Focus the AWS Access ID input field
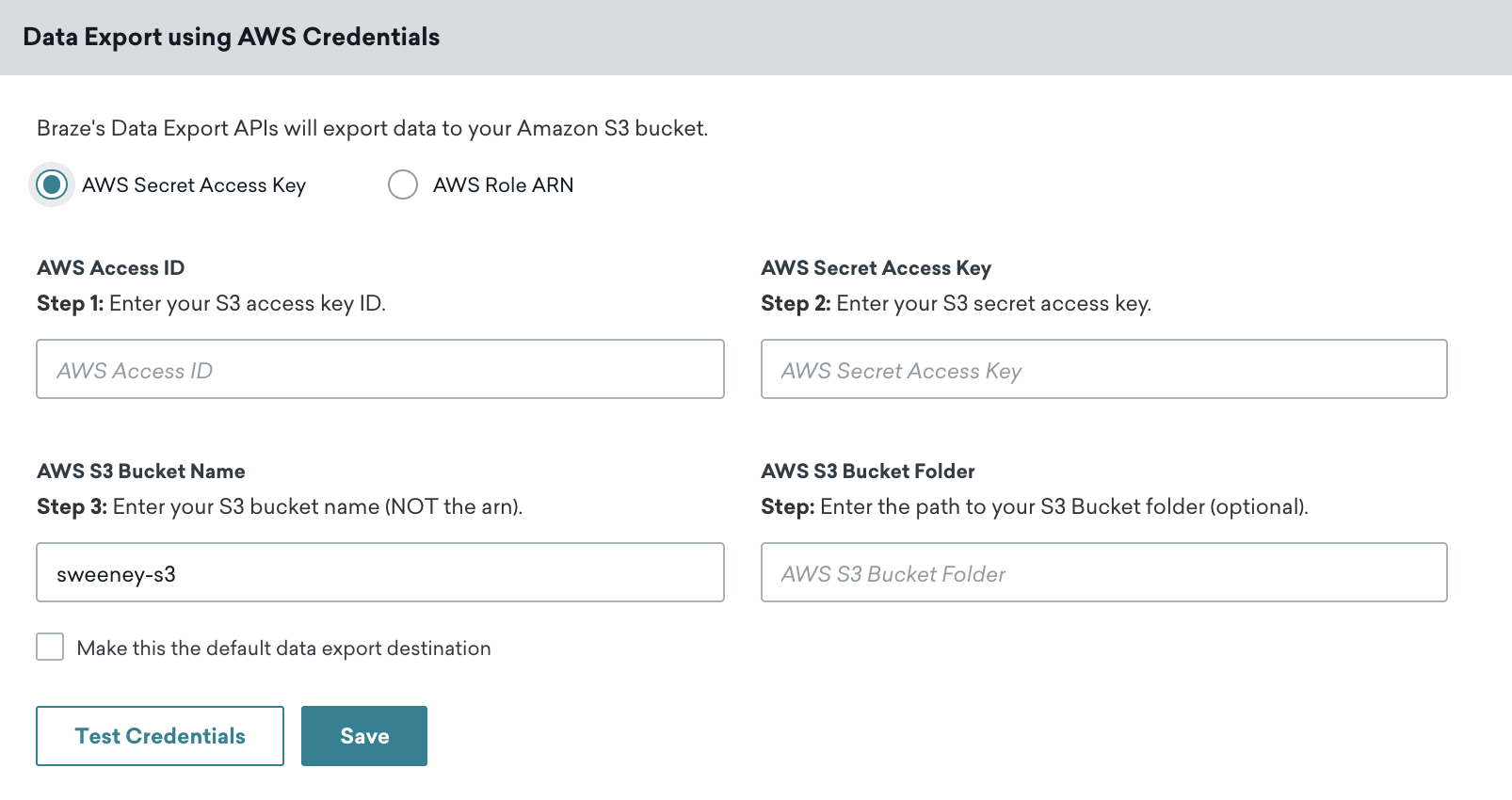 (x=379, y=370)
